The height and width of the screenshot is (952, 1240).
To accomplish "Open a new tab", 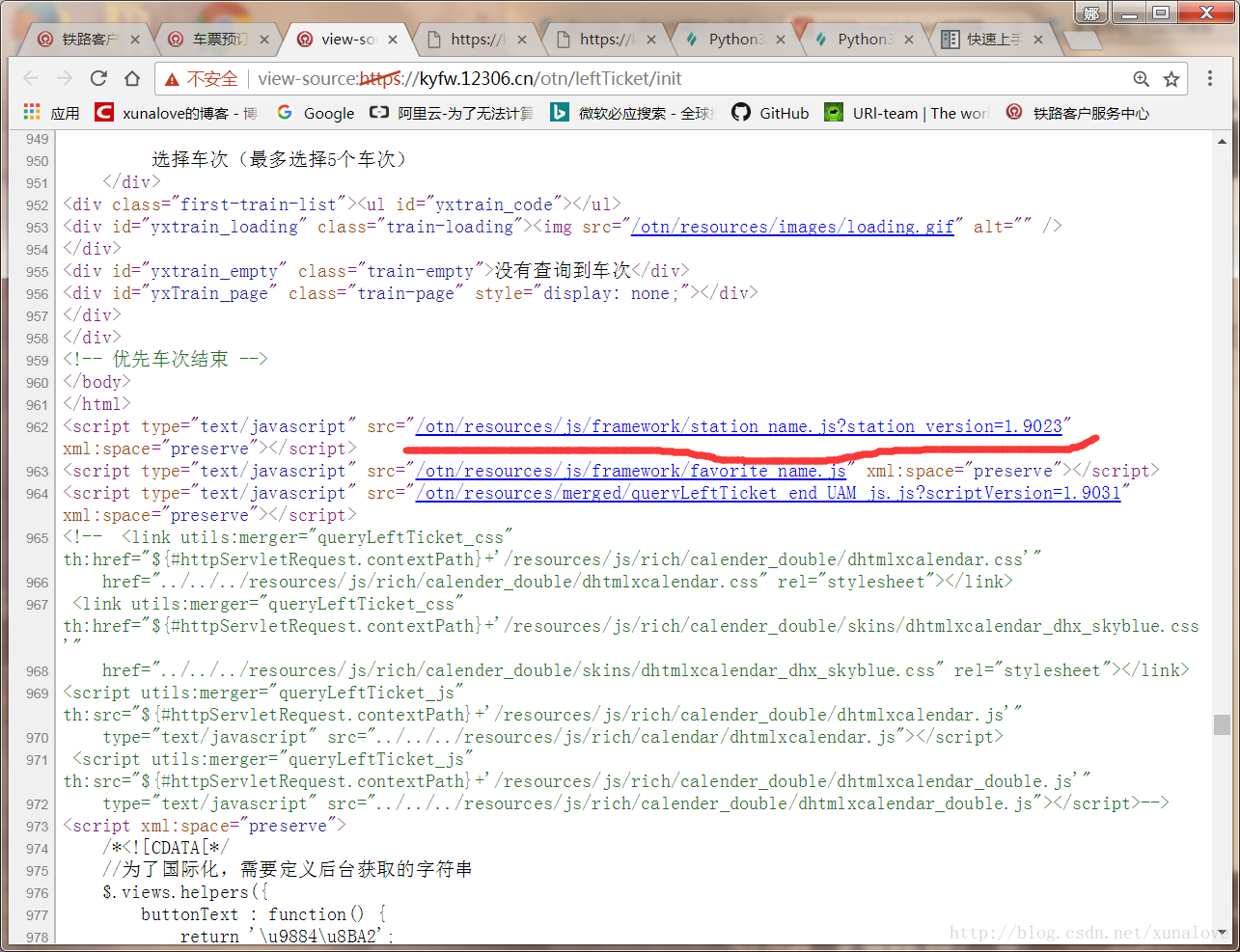I will (1082, 41).
